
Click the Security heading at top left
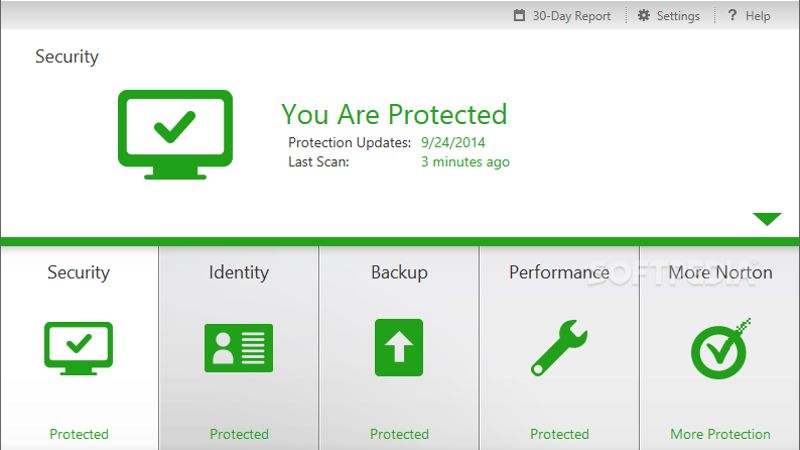point(67,57)
